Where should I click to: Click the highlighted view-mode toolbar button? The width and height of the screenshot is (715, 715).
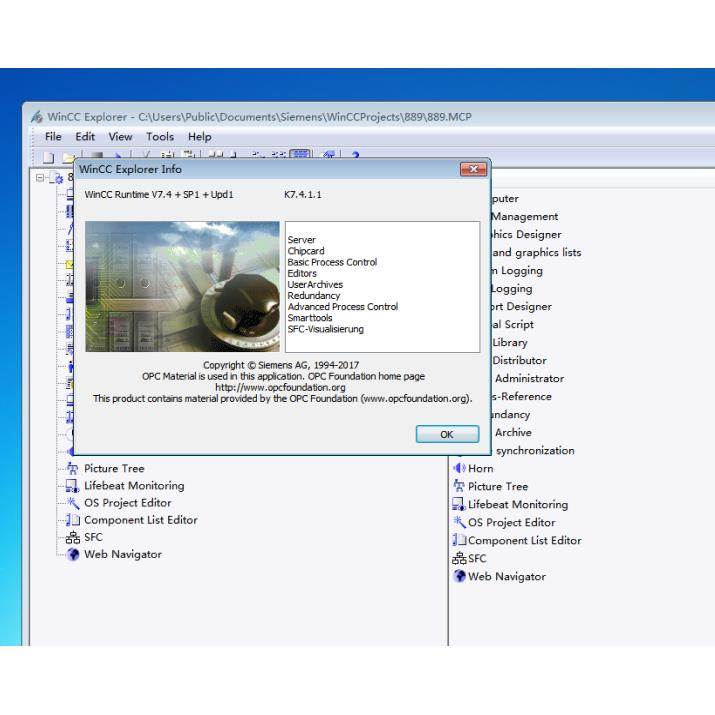(301, 155)
